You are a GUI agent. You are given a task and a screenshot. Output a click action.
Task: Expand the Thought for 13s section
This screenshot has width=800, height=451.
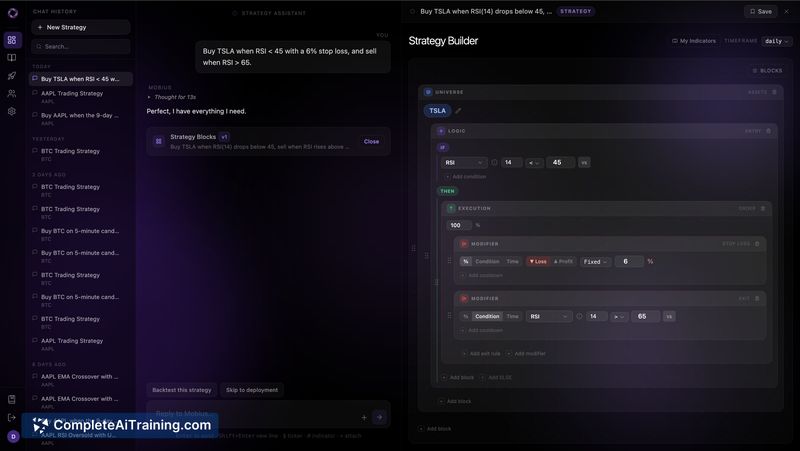(172, 97)
